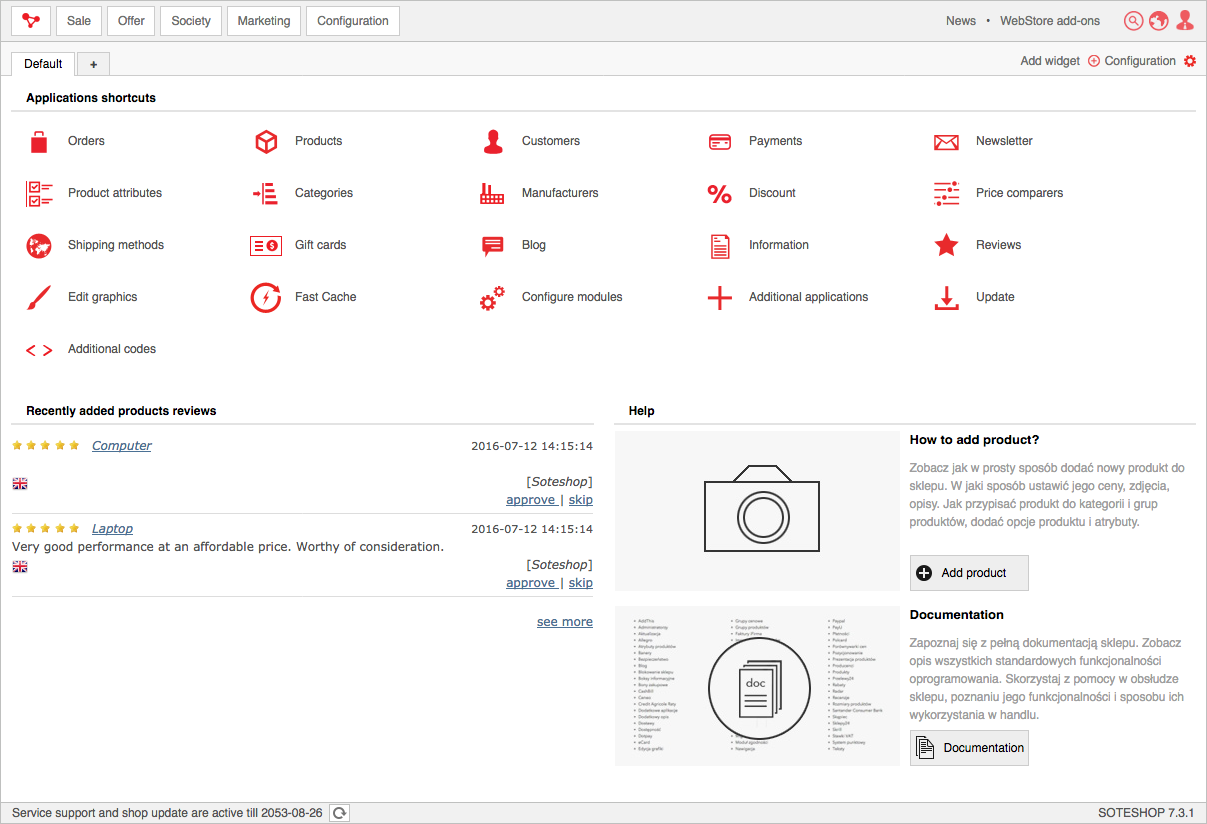The width and height of the screenshot is (1207, 824).
Task: Click refresh icon next to service support date
Action: pos(340,813)
